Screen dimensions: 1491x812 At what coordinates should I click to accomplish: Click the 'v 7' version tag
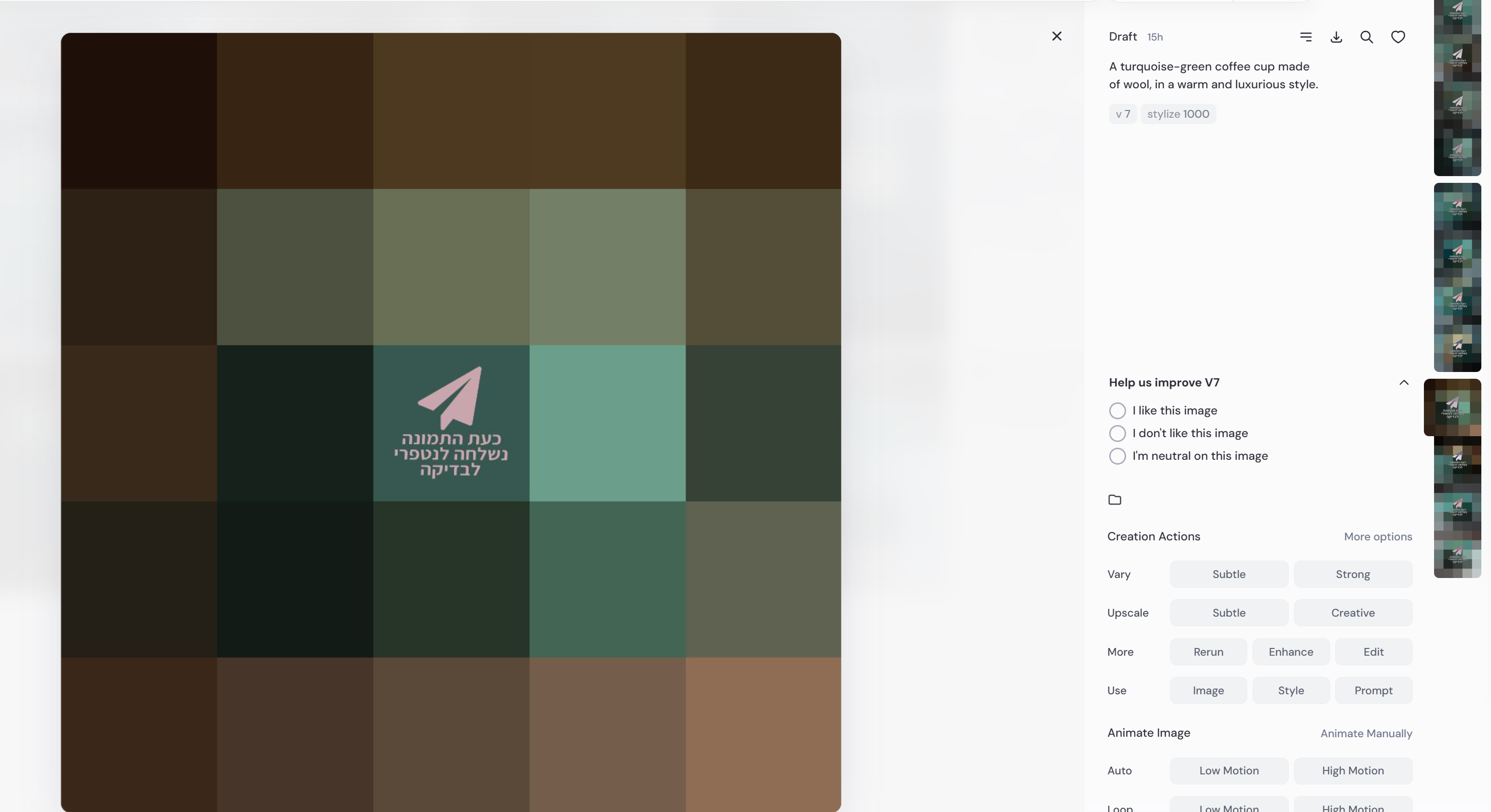click(1122, 114)
